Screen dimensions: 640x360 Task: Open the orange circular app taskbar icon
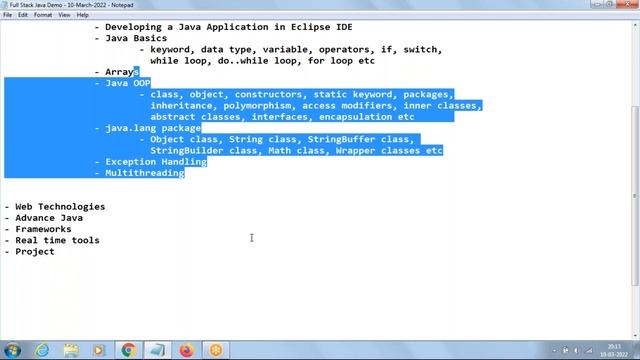click(216, 350)
